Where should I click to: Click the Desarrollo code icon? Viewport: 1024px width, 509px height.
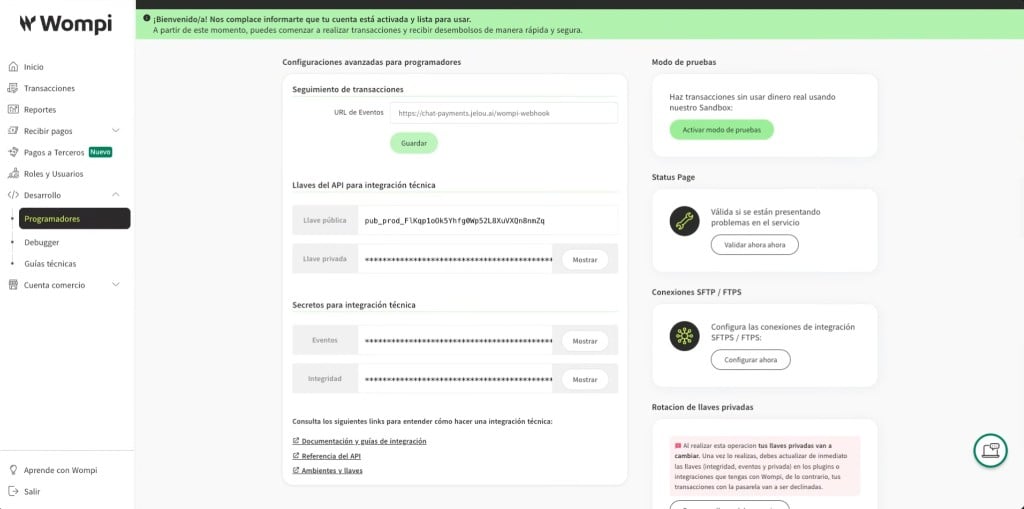coord(13,195)
